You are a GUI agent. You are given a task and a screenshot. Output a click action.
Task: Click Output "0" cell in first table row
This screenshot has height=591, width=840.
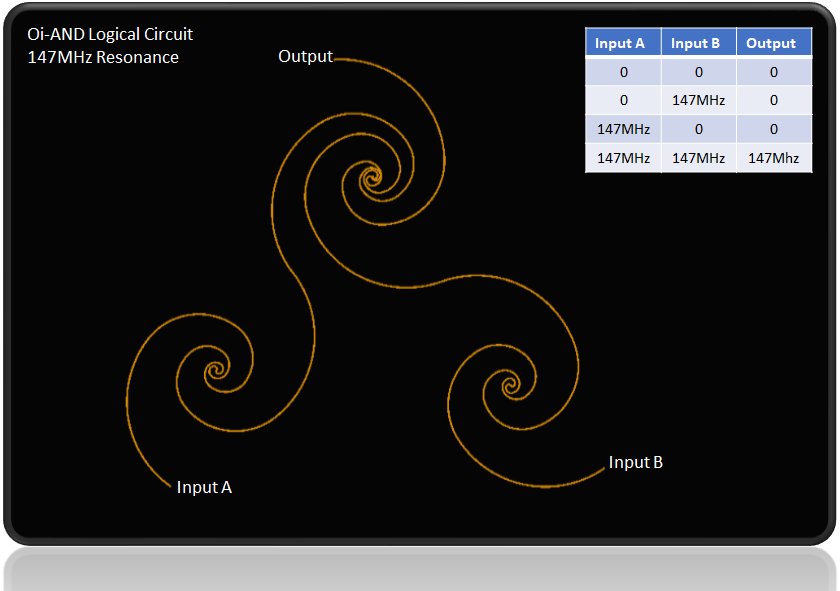point(774,72)
